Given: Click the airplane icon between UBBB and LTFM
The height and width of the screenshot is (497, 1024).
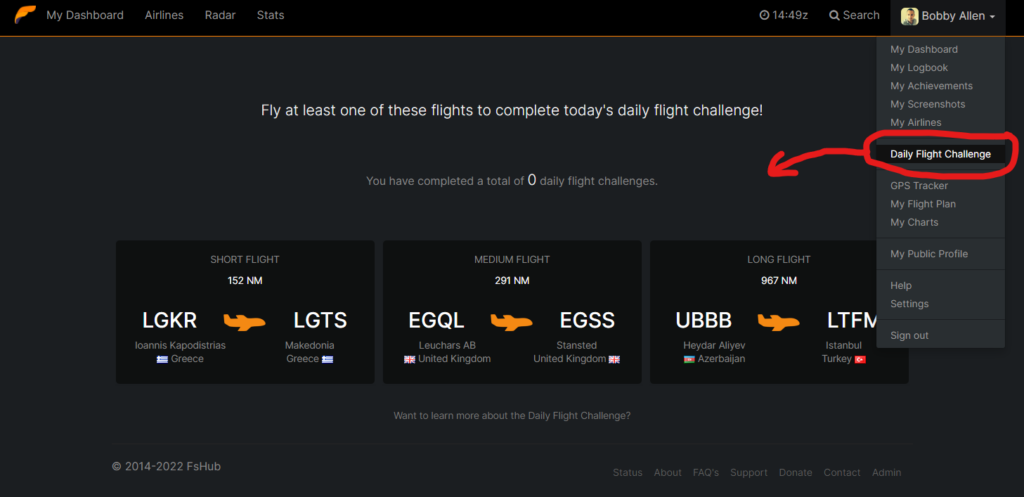Looking at the screenshot, I should point(778,321).
